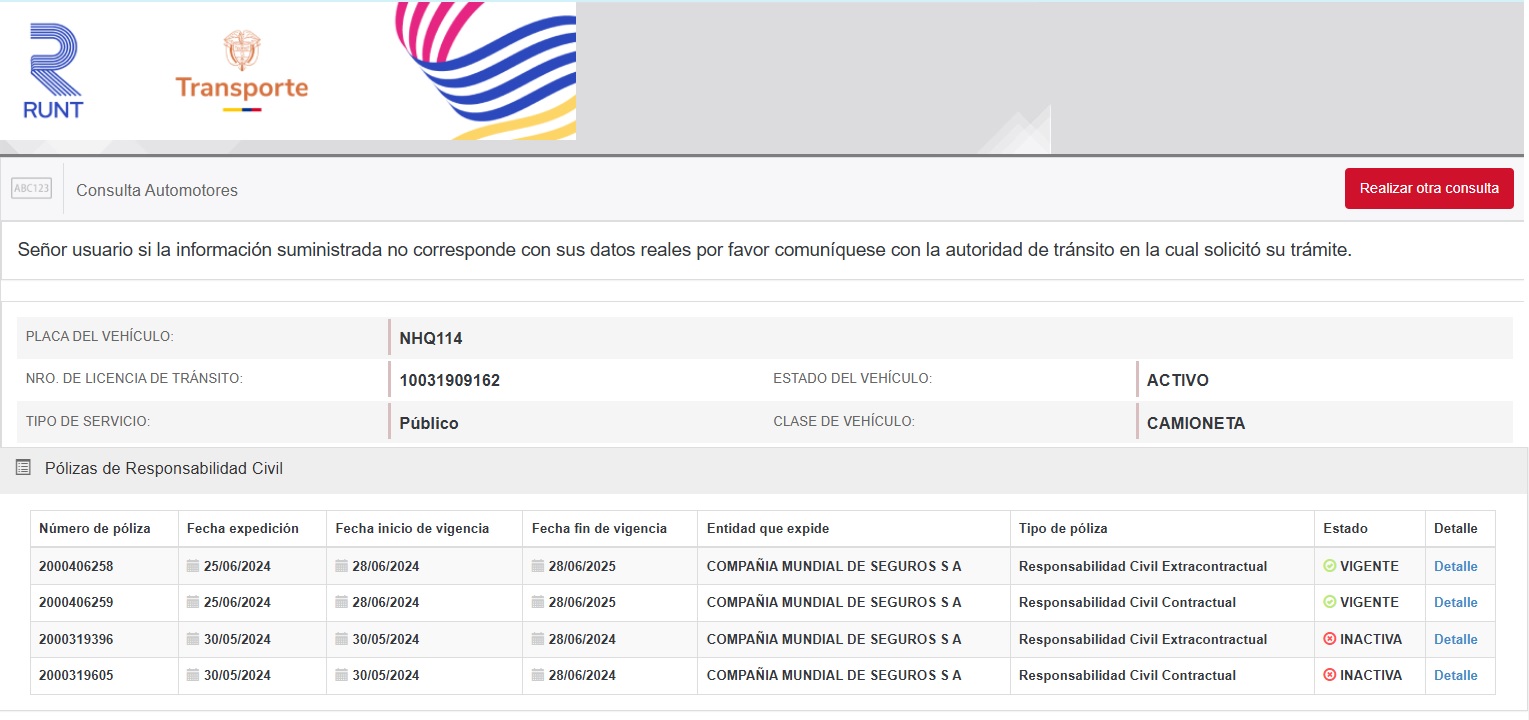Screen dimensions: 1529x720
Task: Select the plate value NHQ114
Action: click(431, 338)
